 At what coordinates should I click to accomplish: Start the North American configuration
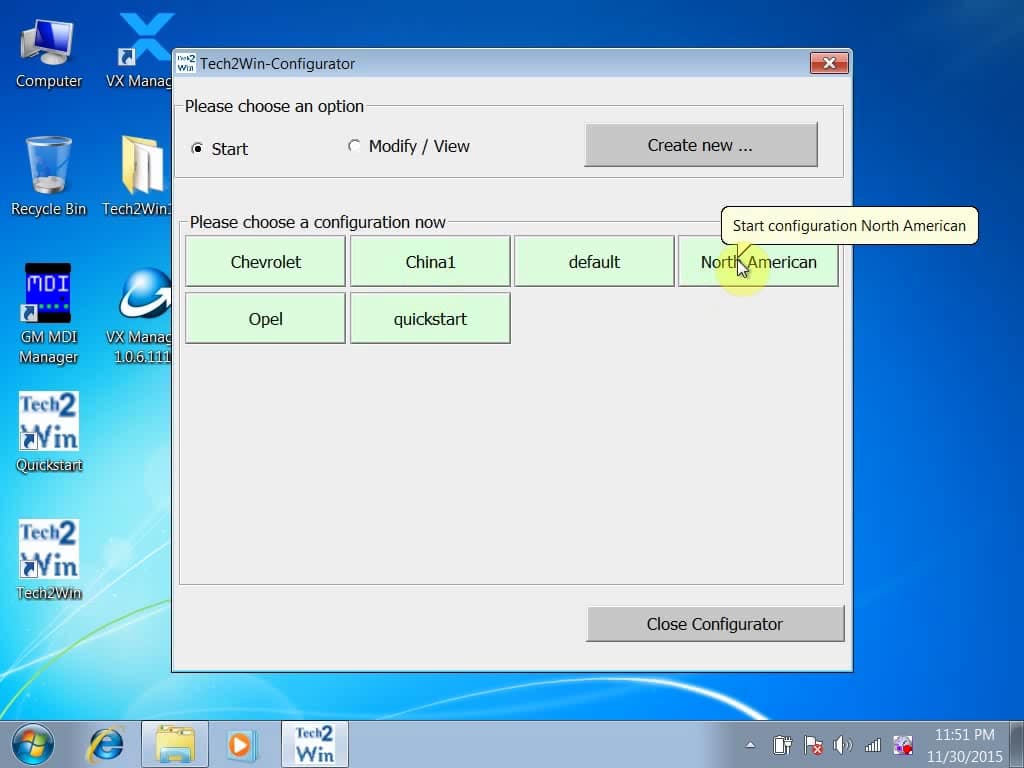point(758,262)
